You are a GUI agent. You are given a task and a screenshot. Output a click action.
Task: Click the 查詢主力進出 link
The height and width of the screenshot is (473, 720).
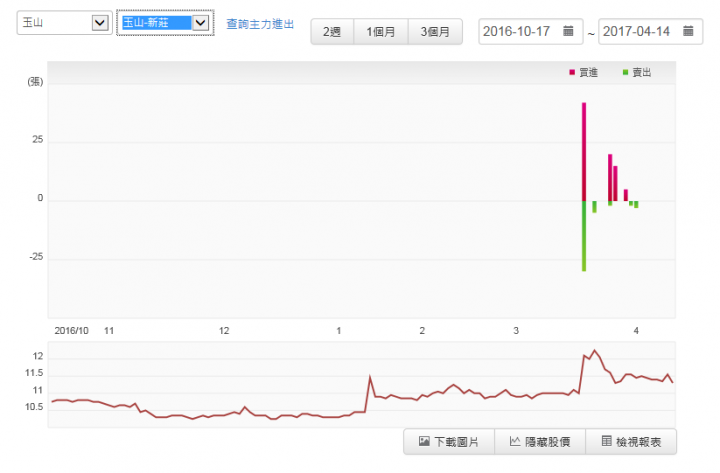260,24
